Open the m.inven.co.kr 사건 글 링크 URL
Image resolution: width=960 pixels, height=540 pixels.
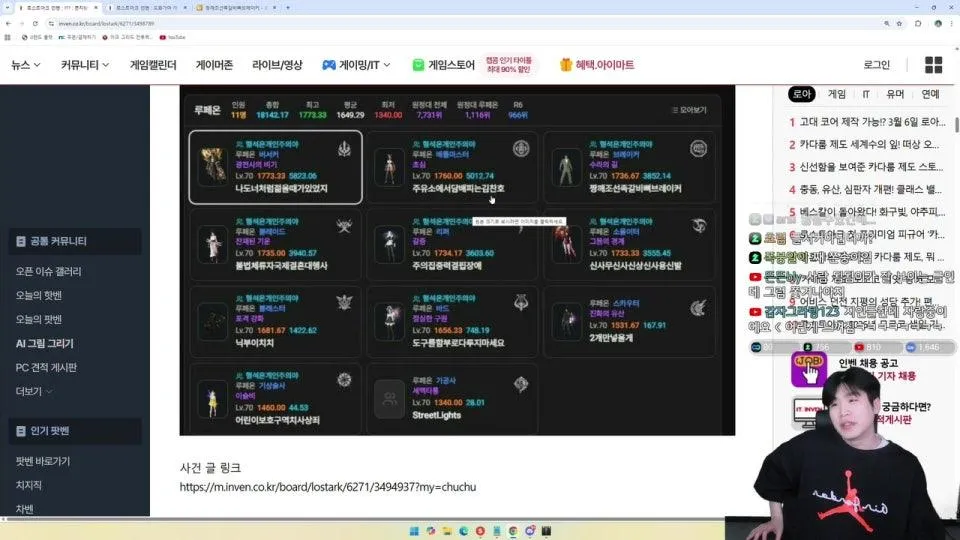pos(328,487)
